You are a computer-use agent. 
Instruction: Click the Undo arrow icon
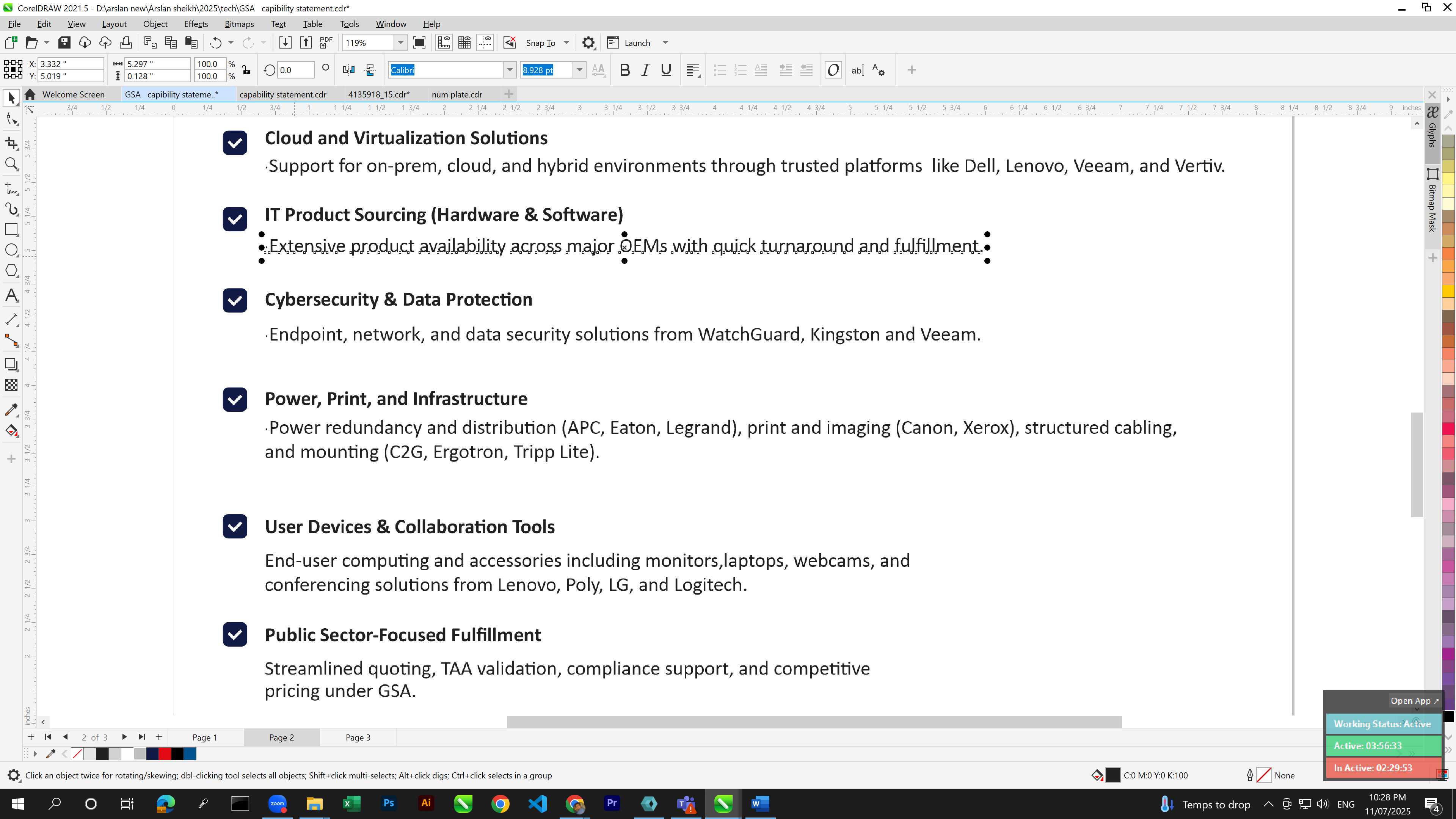[x=215, y=42]
